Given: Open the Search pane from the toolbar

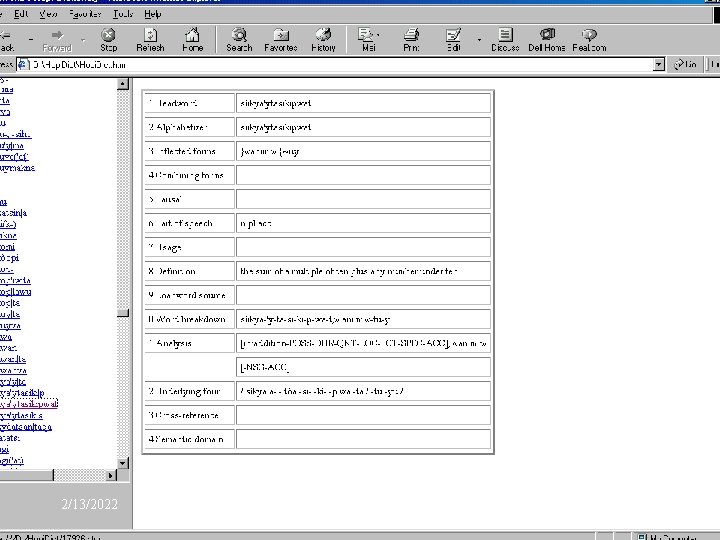Looking at the screenshot, I should (x=239, y=40).
